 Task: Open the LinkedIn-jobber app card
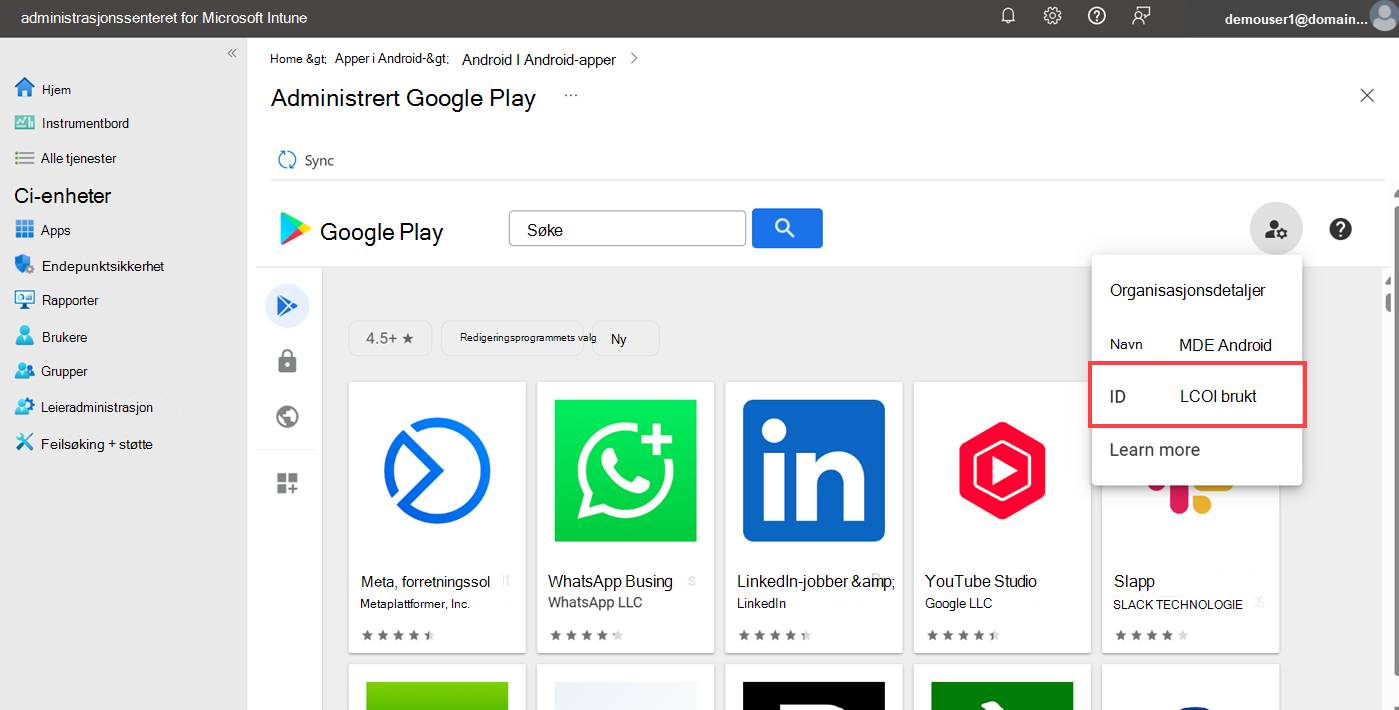(x=814, y=517)
